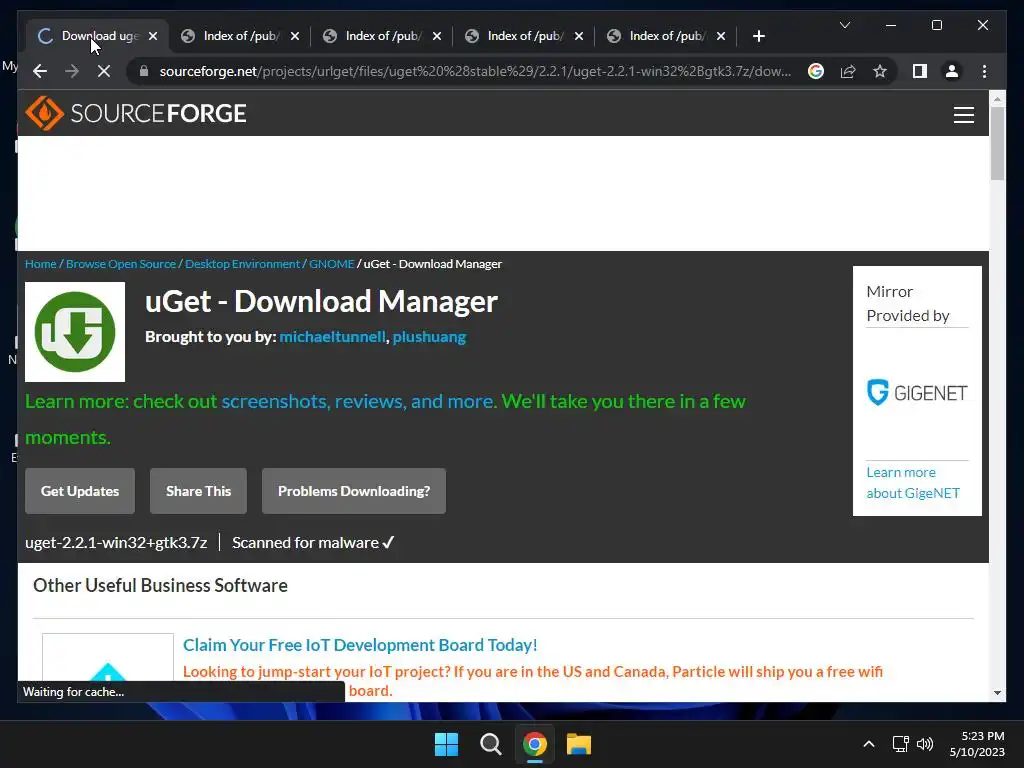The height and width of the screenshot is (768, 1024).
Task: Expand the tab search chevron
Action: 844,25
